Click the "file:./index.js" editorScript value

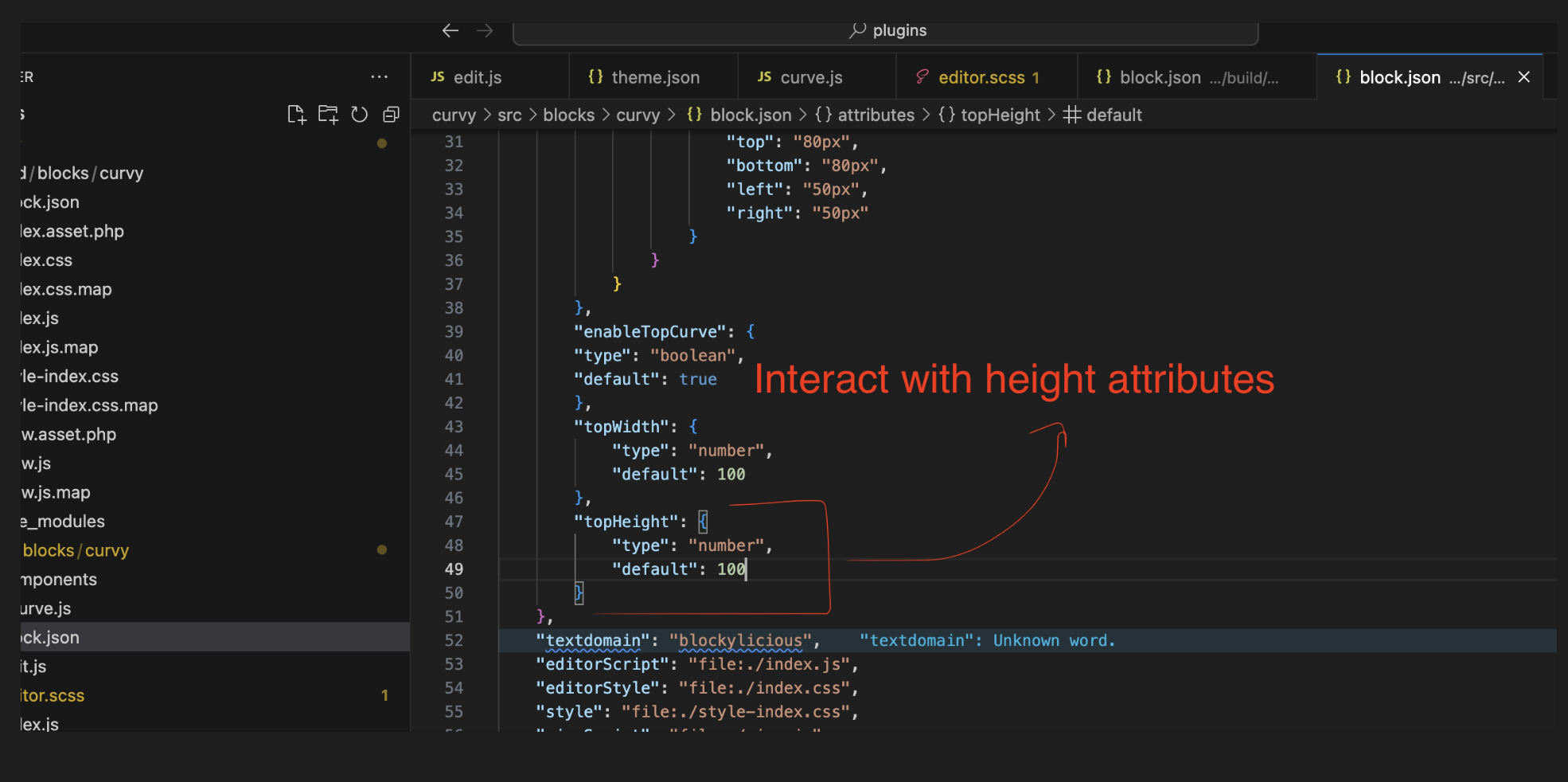click(769, 664)
